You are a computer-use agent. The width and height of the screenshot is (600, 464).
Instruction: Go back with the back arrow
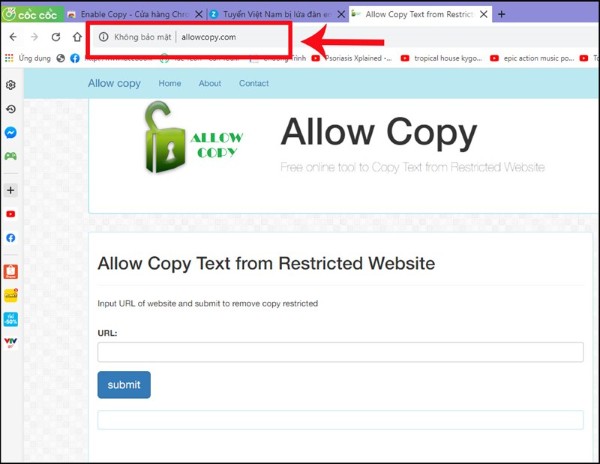[13, 37]
